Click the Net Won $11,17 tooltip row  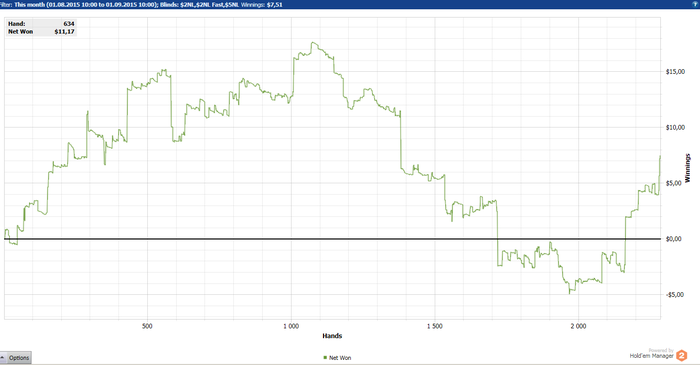click(41, 32)
